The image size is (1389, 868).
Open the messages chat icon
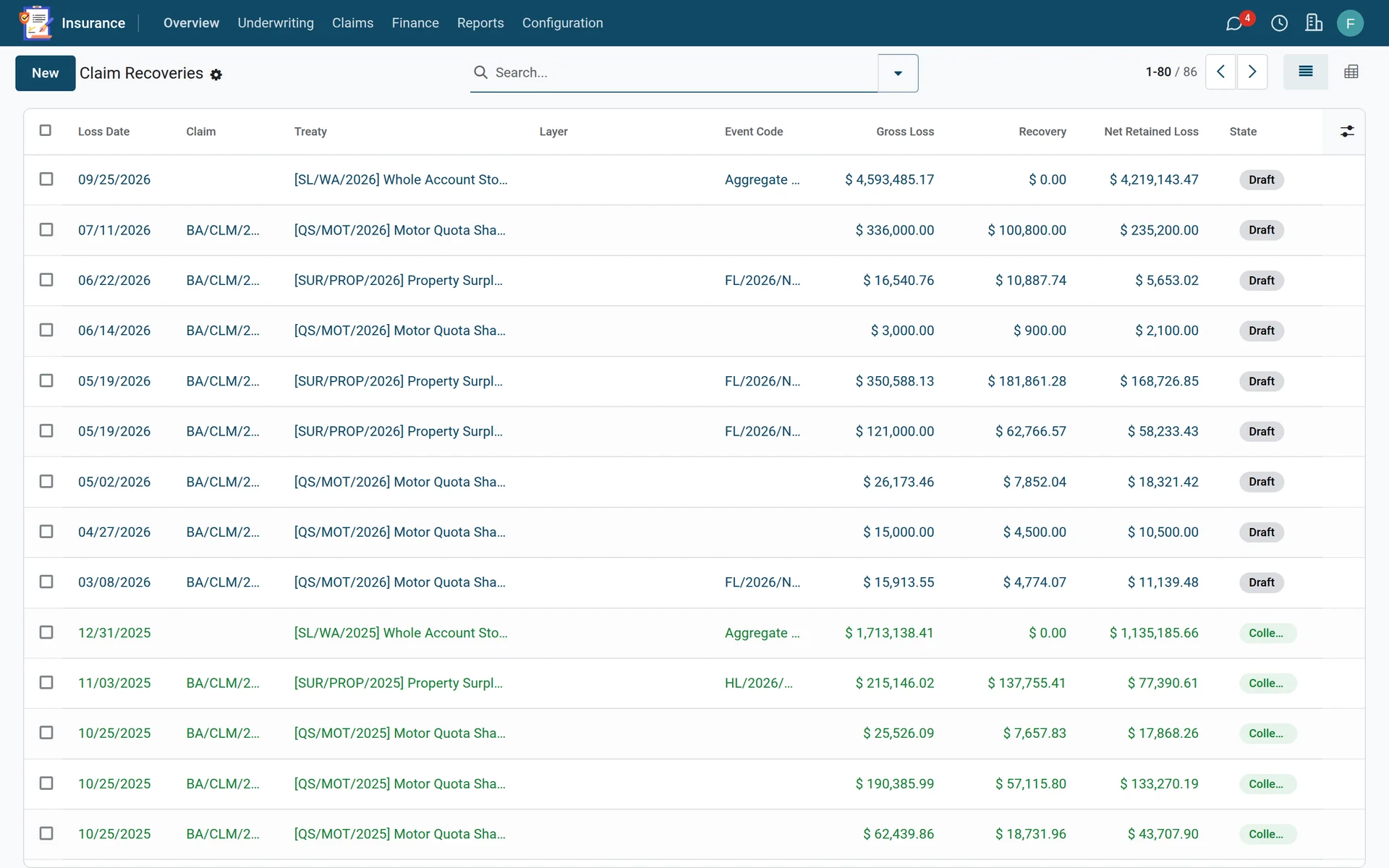point(1234,23)
